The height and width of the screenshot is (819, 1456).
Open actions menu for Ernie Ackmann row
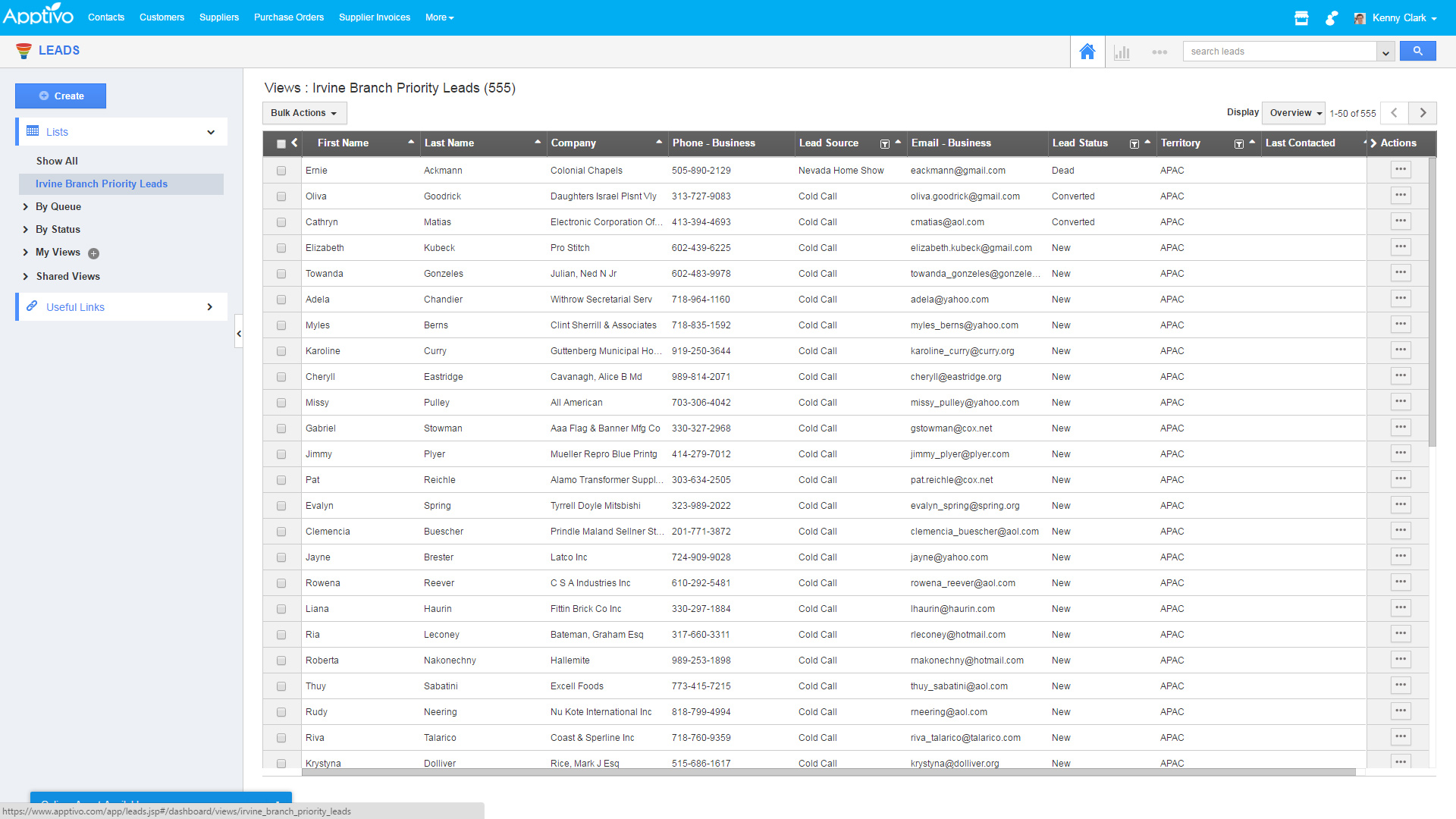(x=1400, y=170)
